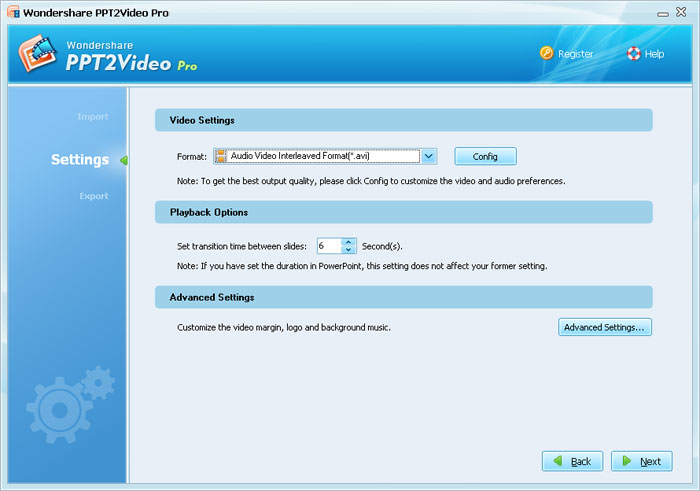
Task: Click the Help link text
Action: [x=654, y=54]
